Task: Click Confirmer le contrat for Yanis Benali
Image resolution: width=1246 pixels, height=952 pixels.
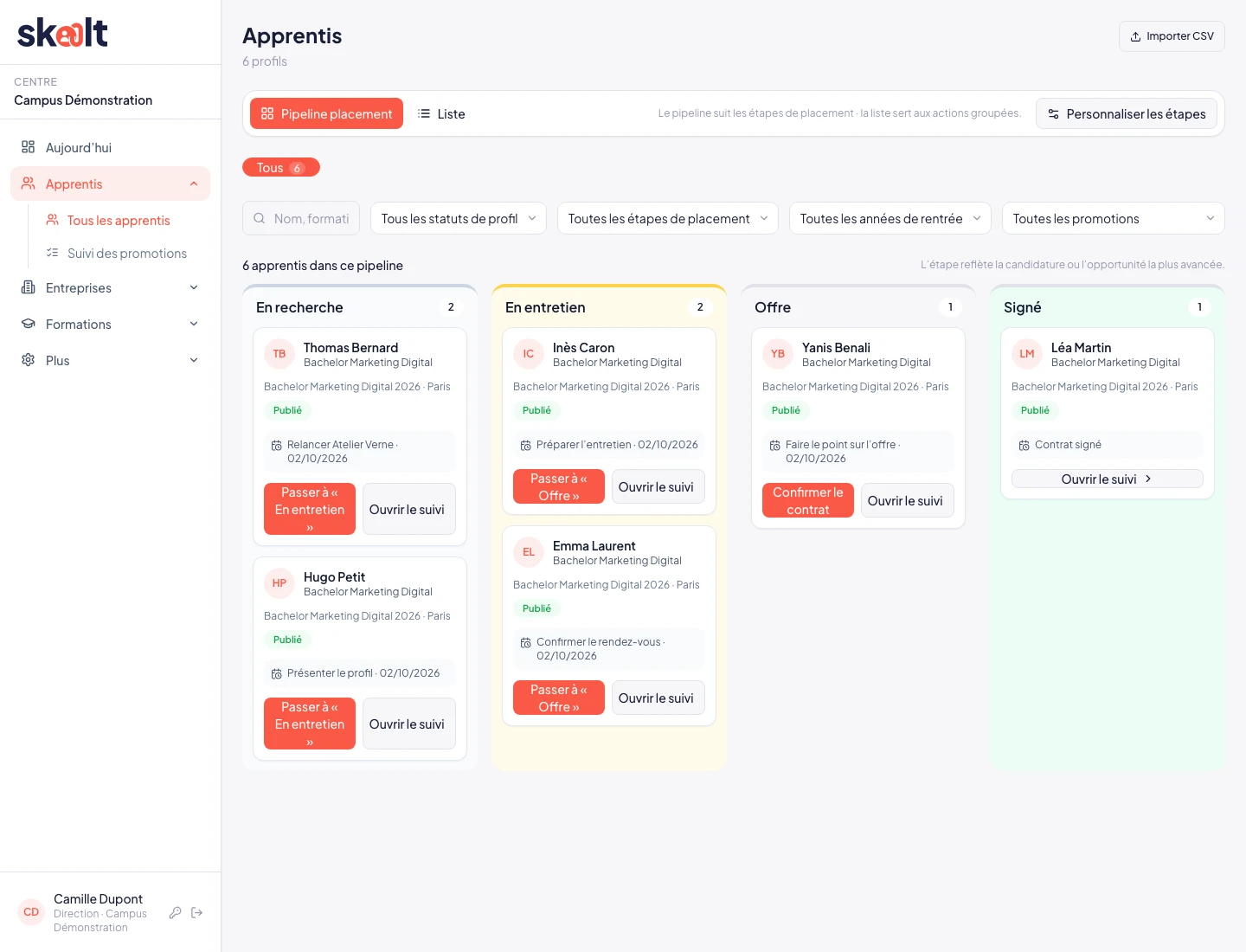Action: pos(808,500)
